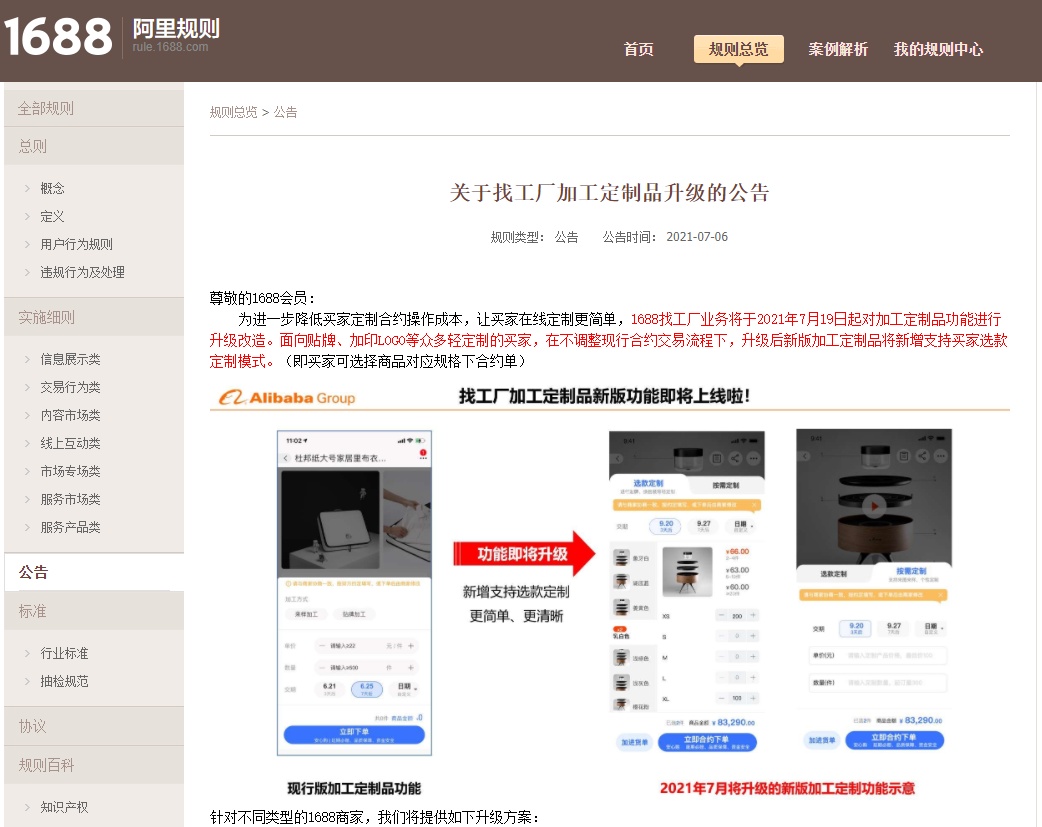The height and width of the screenshot is (827, 1042).
Task: Click the 现行版加工定制品功能 phone screenshot
Action: pos(354,592)
